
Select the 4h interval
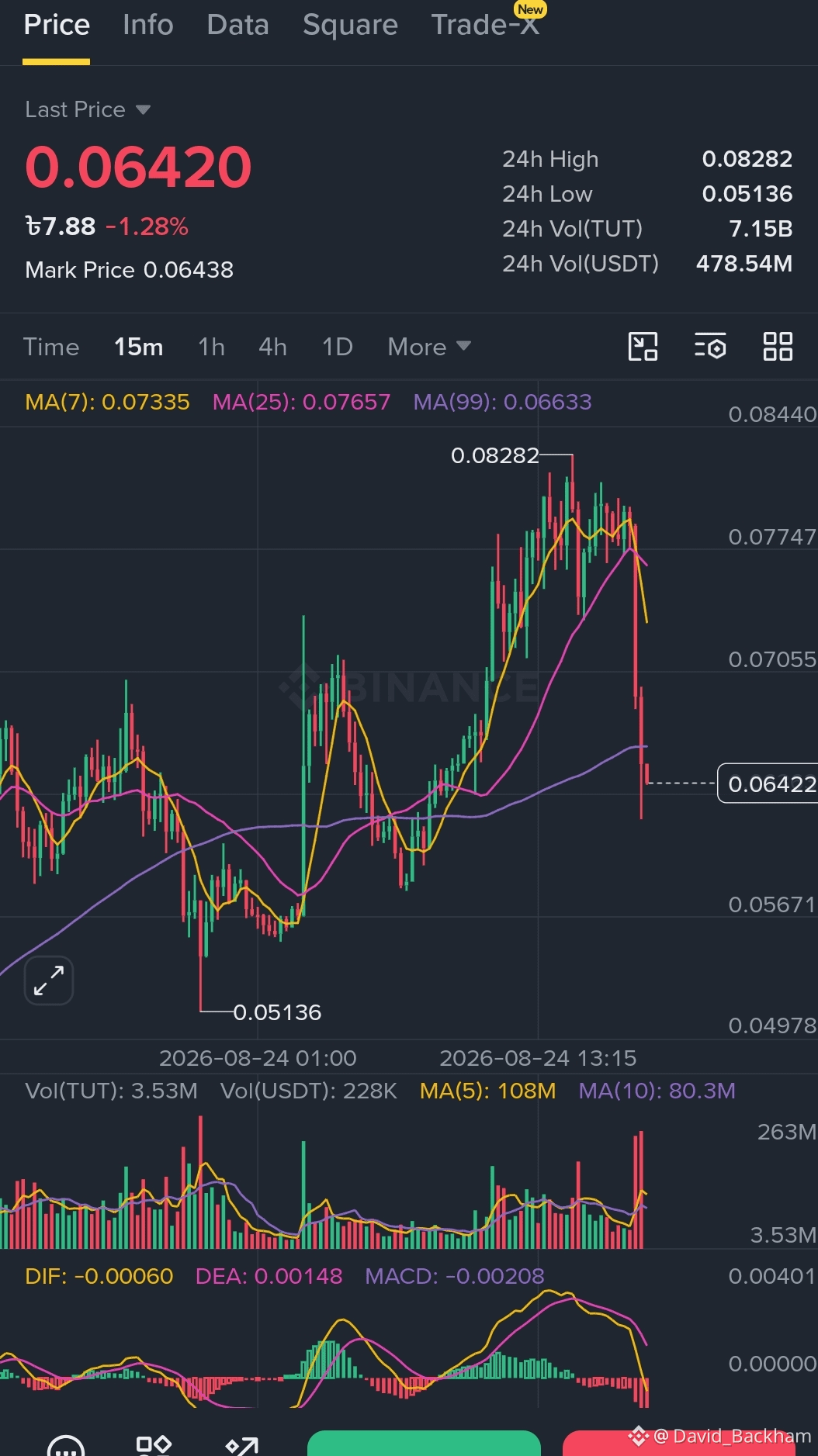pyautogui.click(x=272, y=347)
